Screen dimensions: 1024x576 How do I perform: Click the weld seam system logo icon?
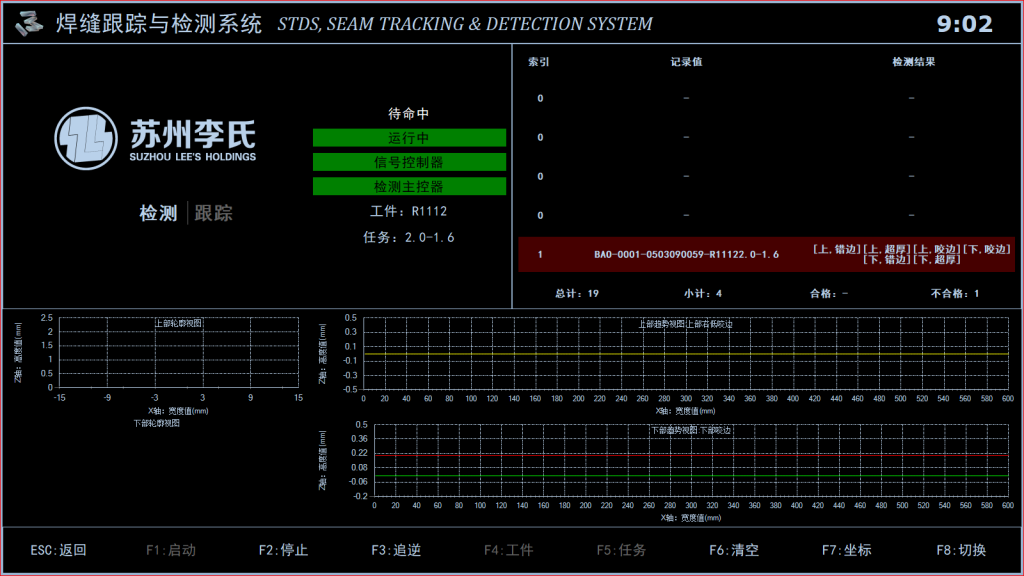click(x=30, y=22)
